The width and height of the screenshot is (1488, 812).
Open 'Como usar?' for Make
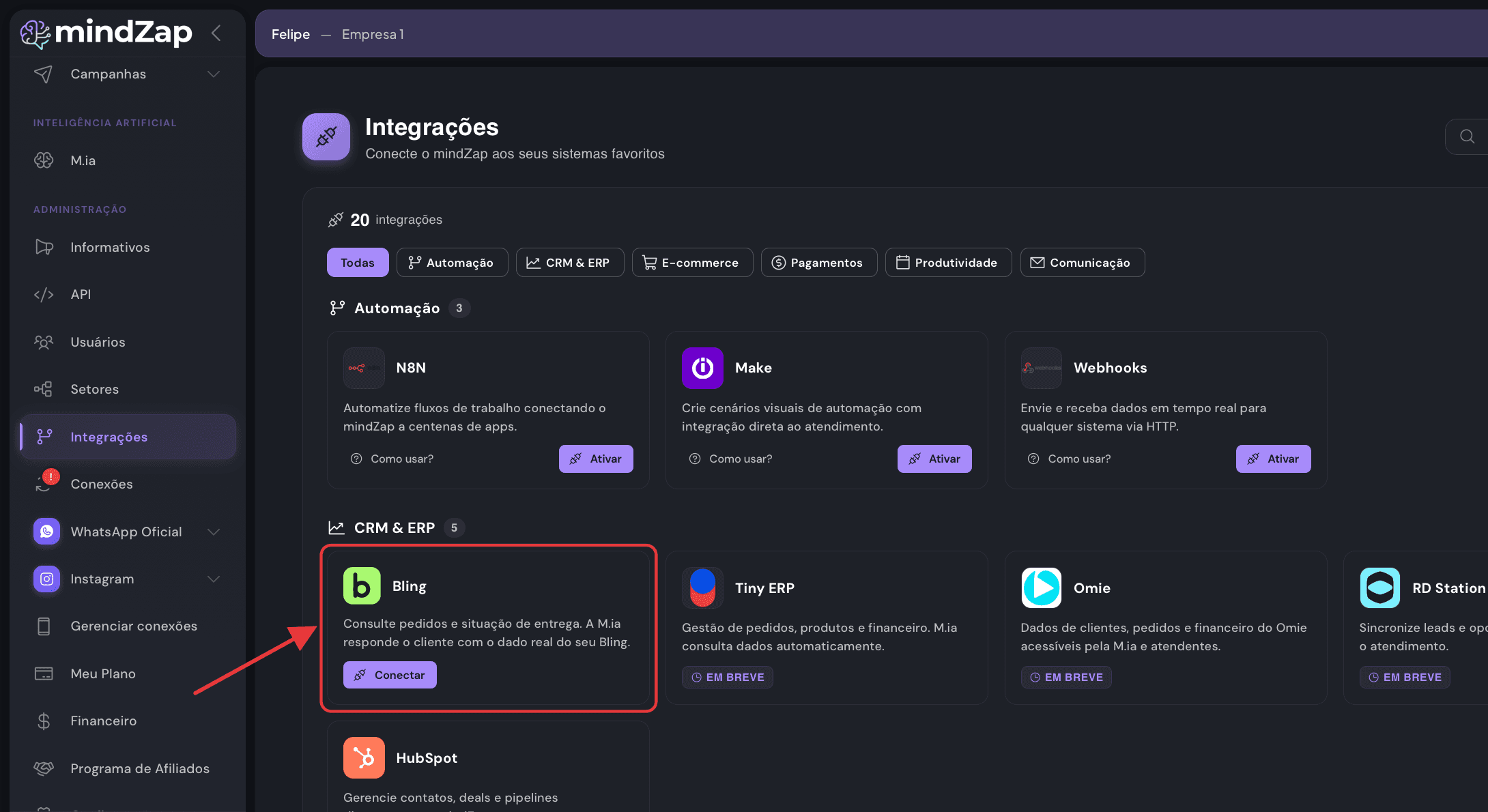pos(730,459)
